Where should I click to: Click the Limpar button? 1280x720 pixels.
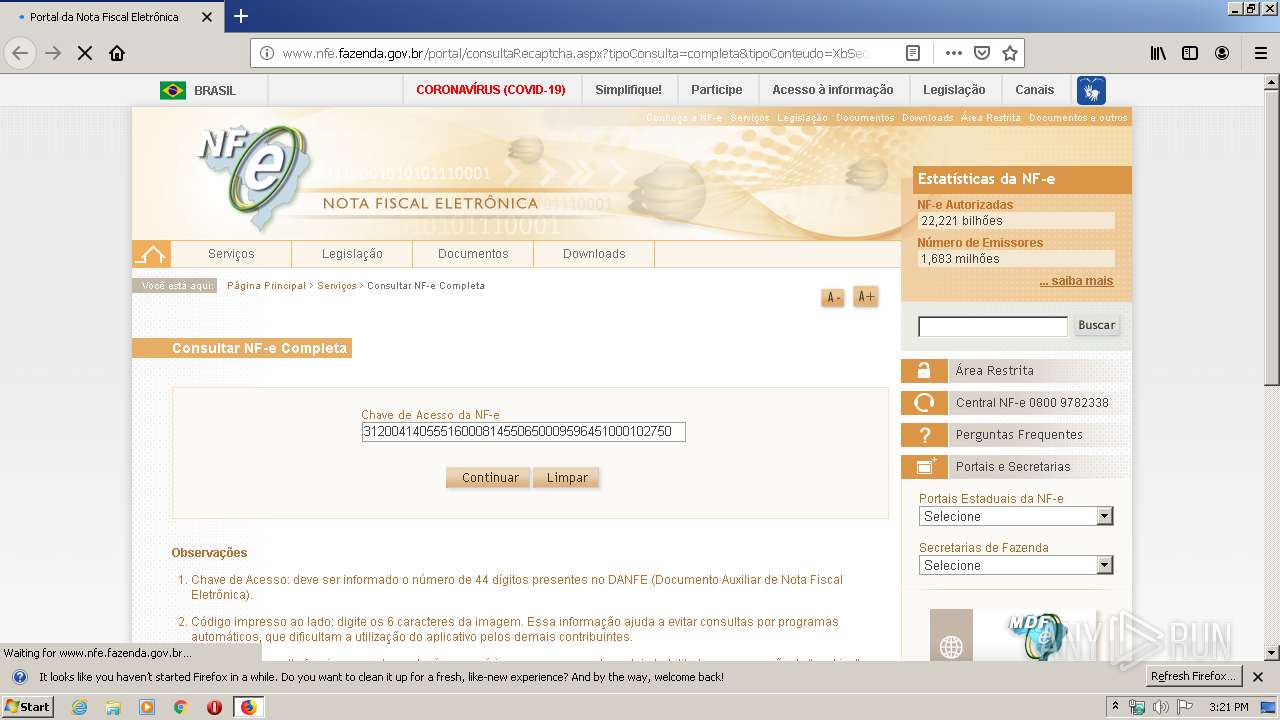pyautogui.click(x=567, y=478)
